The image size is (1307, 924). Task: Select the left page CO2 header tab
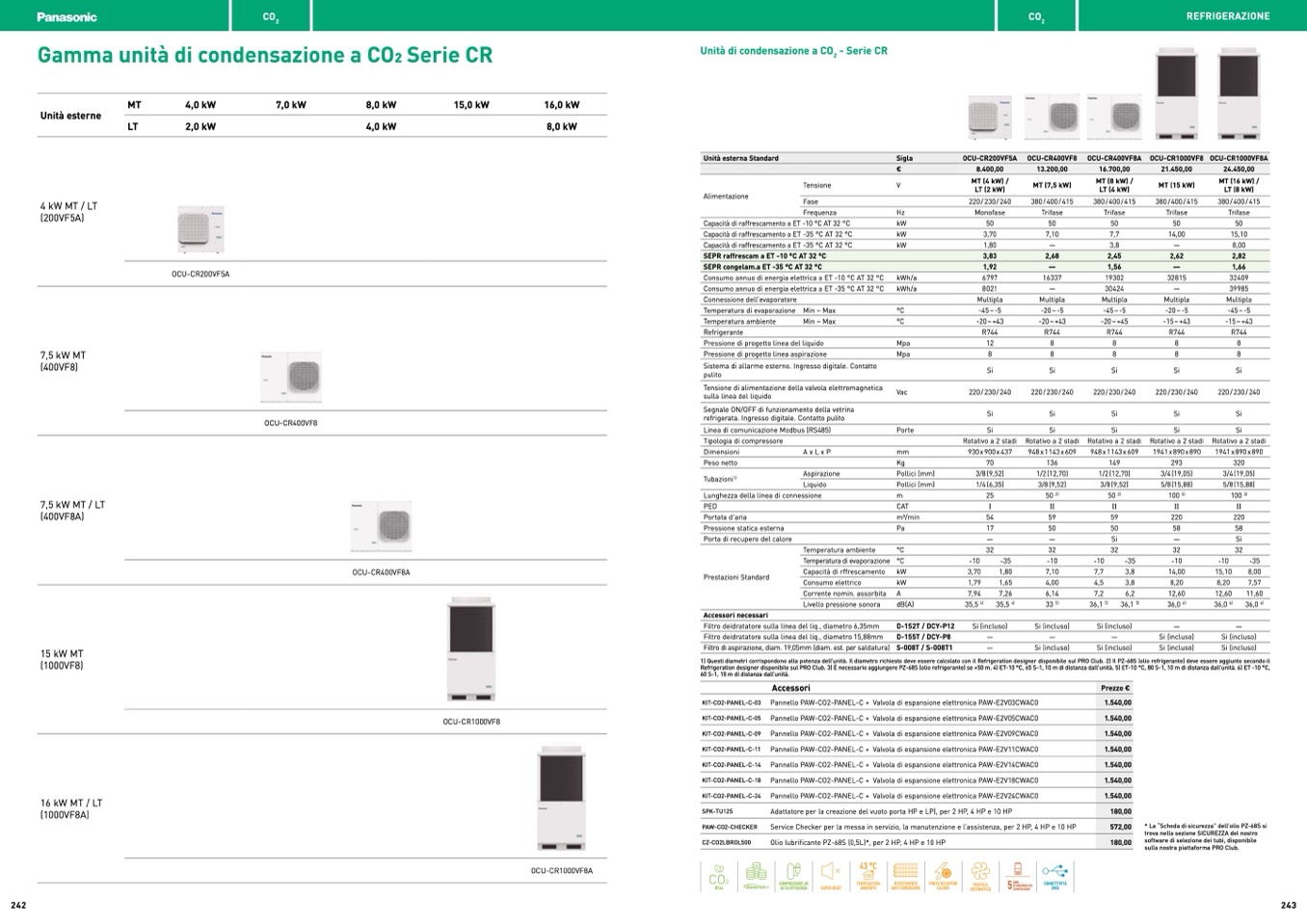271,16
